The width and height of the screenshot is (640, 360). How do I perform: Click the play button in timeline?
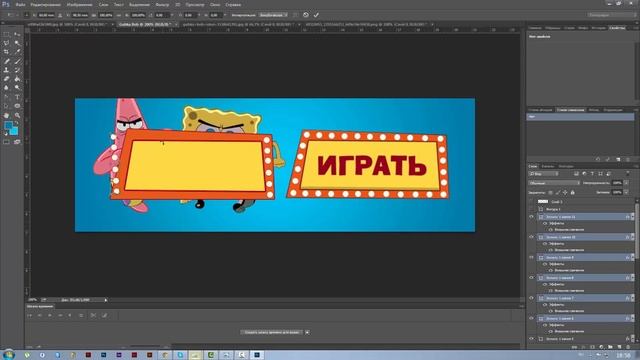coord(50,315)
